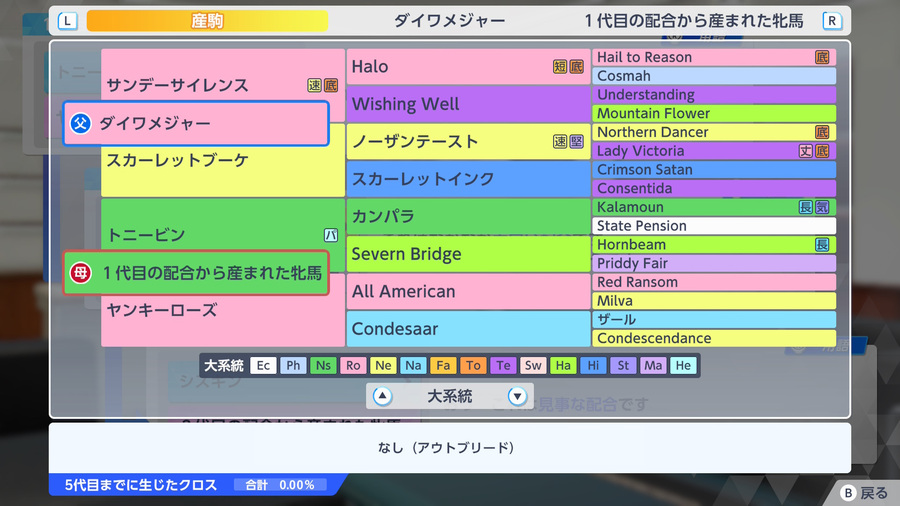Screen dimensions: 900x506
Task: Click the Consentida entry
Action: pos(714,188)
